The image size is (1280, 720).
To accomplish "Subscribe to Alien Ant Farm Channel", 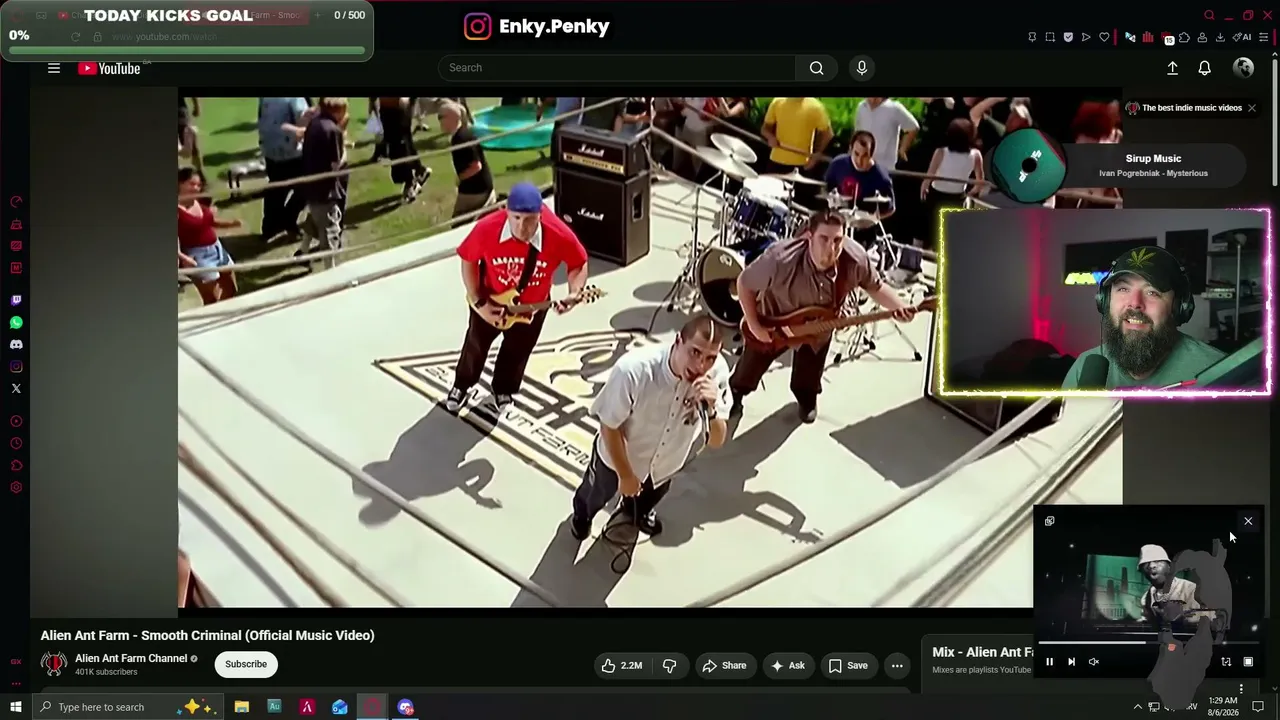I will tap(246, 664).
